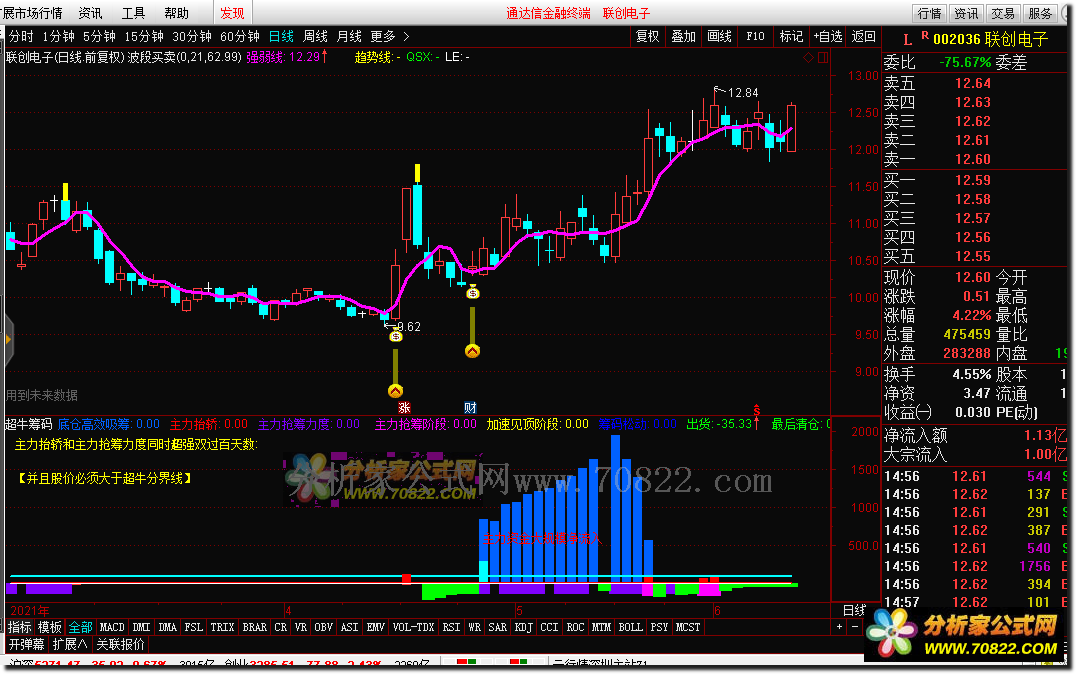
Task: Click the 买一 price 12.59
Action: [x=973, y=180]
